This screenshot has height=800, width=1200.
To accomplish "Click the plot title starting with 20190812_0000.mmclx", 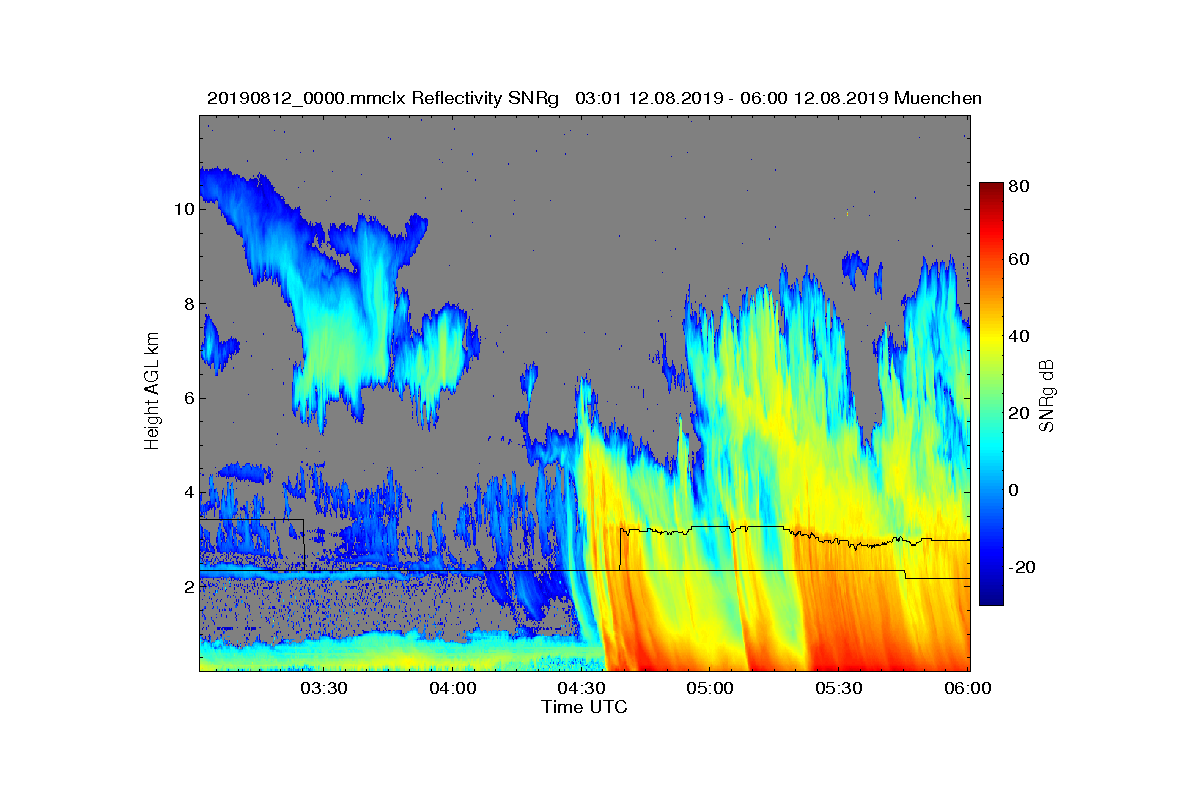I will pyautogui.click(x=594, y=98).
